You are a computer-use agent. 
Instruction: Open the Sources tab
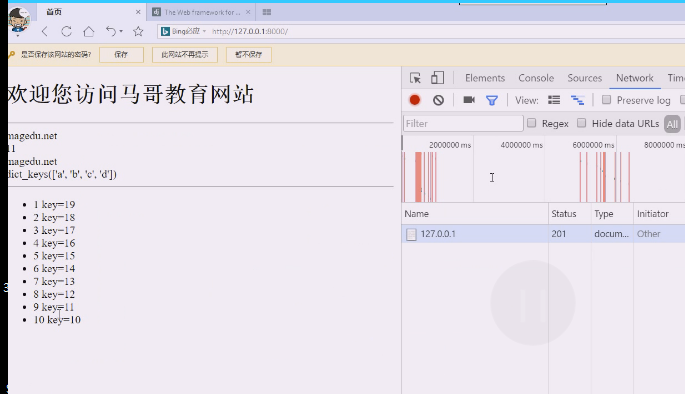[585, 78]
